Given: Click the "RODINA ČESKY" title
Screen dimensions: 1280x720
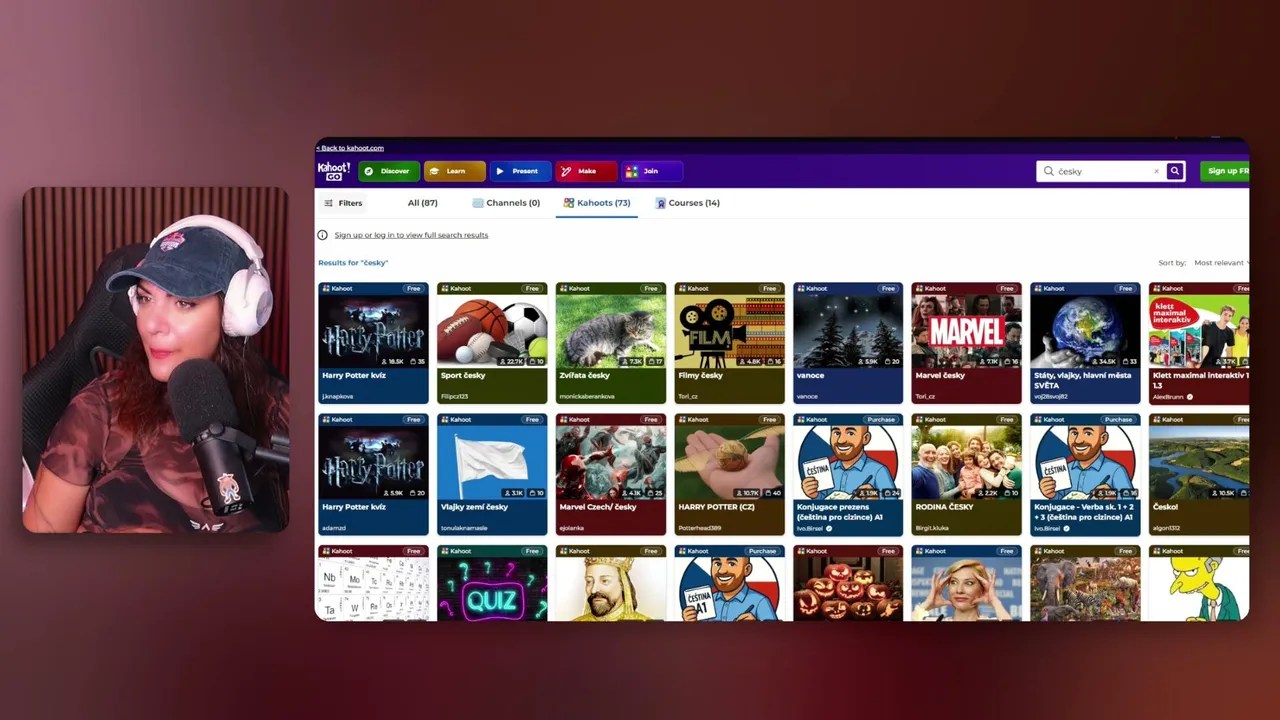Looking at the screenshot, I should [944, 507].
